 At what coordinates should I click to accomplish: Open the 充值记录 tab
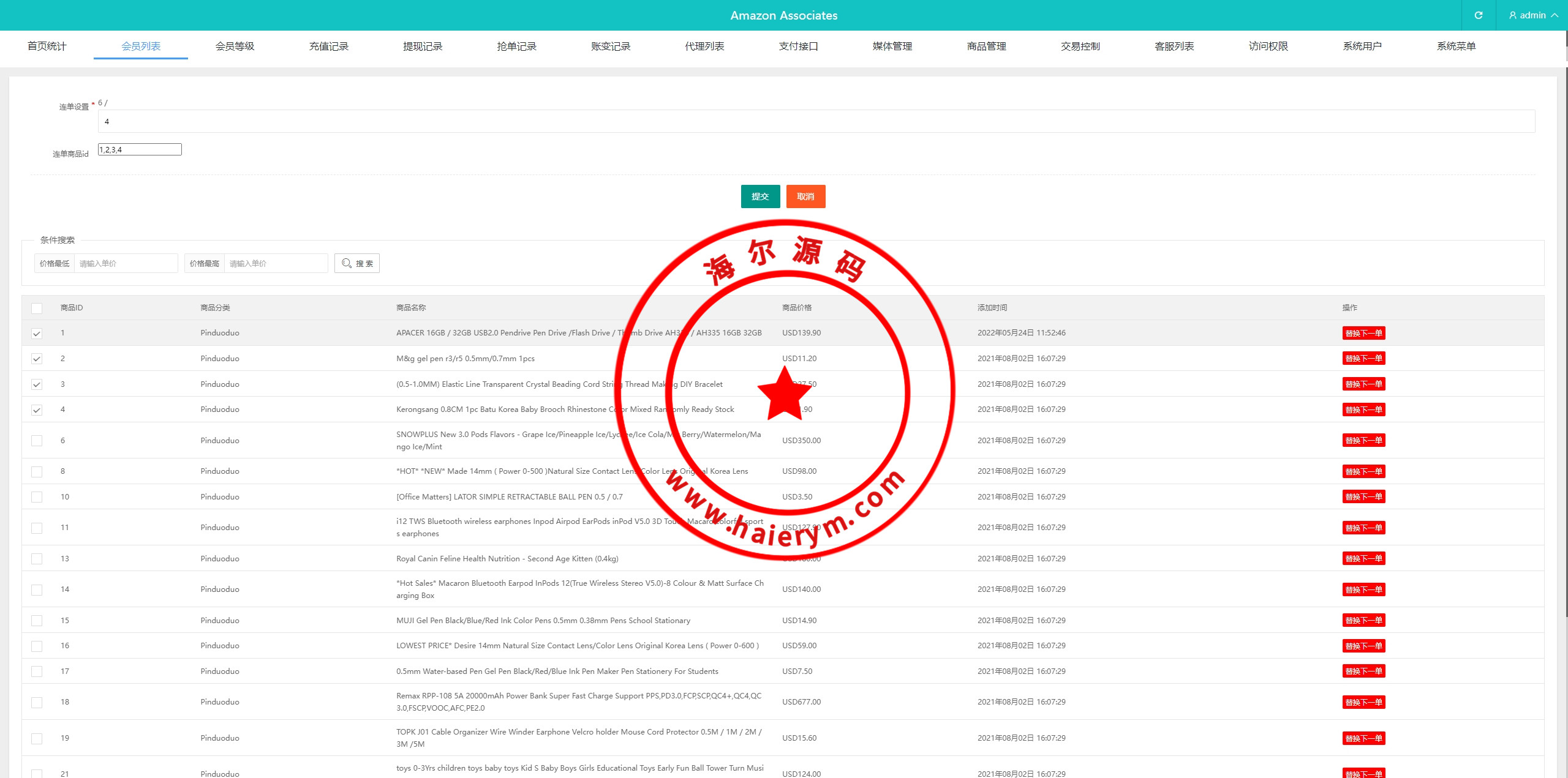(328, 46)
